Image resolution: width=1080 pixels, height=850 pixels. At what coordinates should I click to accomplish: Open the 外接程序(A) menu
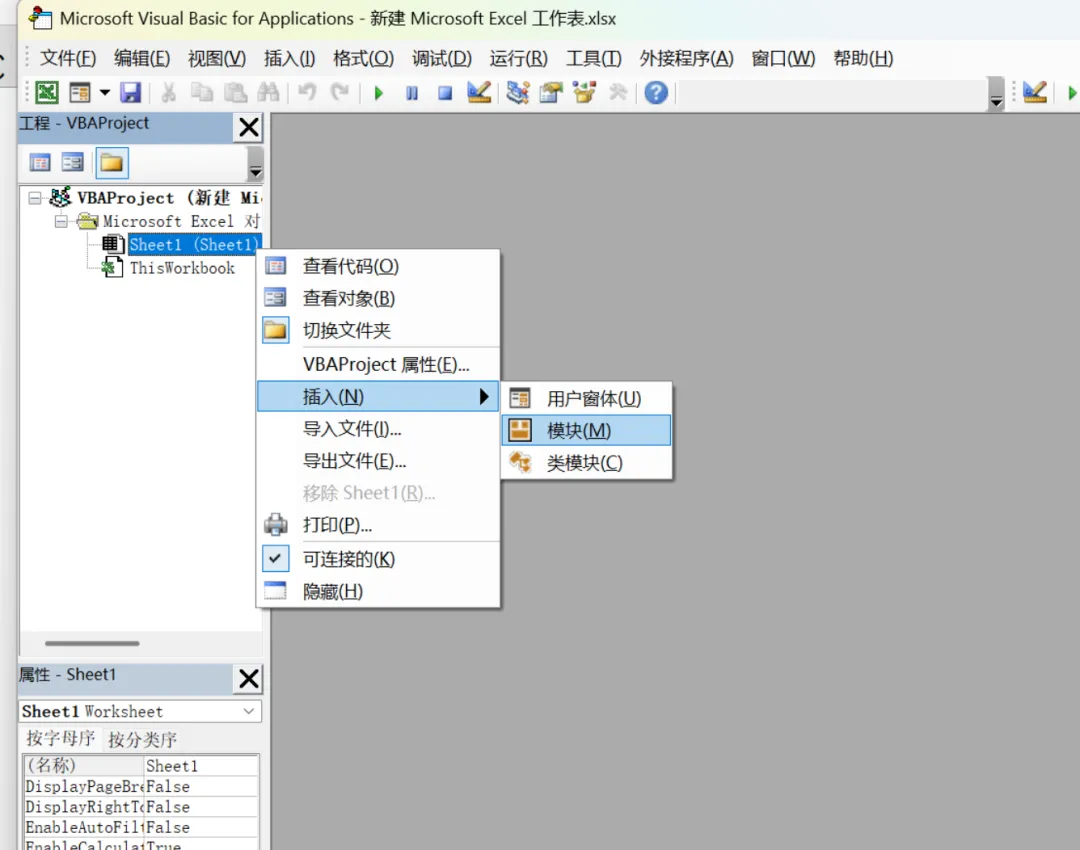coord(686,59)
